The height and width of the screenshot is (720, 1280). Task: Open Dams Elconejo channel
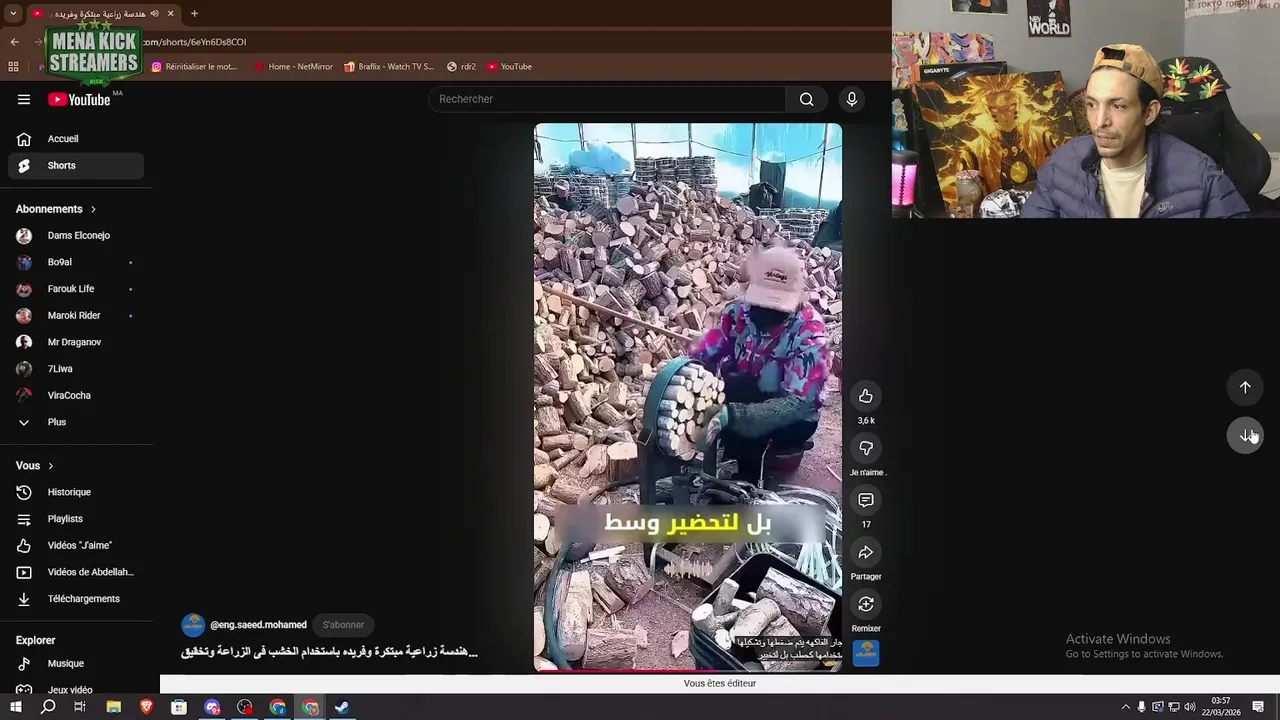tap(76, 236)
